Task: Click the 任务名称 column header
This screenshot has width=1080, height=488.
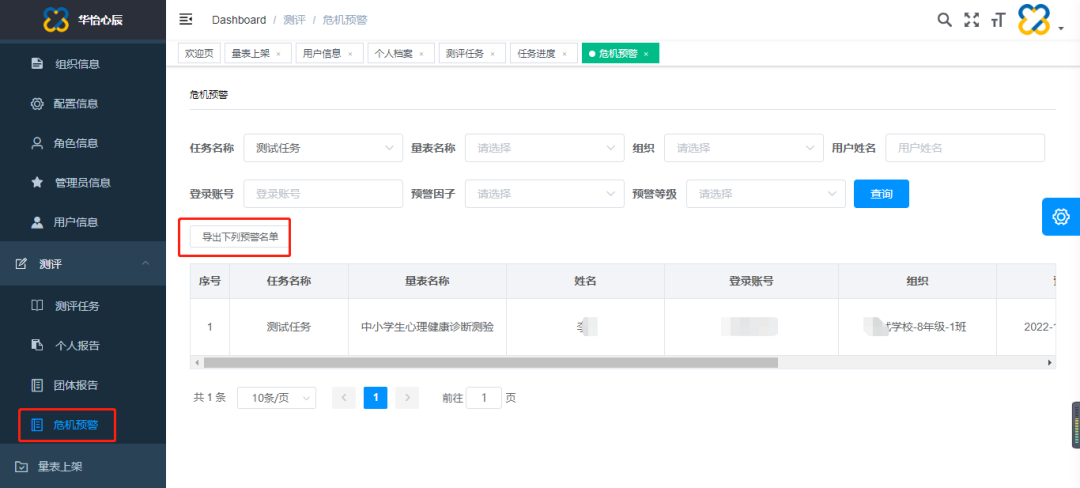Action: click(289, 281)
